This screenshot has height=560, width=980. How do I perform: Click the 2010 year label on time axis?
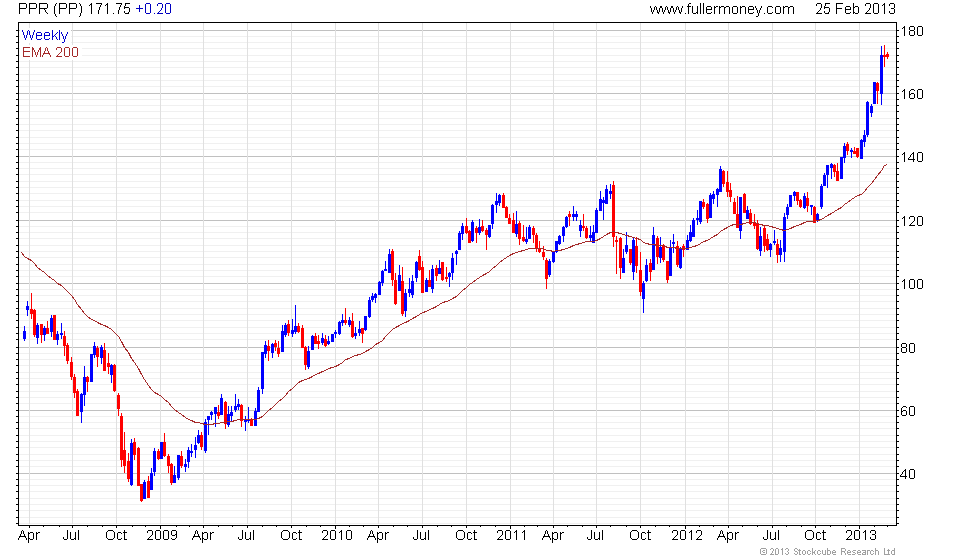(x=337, y=536)
